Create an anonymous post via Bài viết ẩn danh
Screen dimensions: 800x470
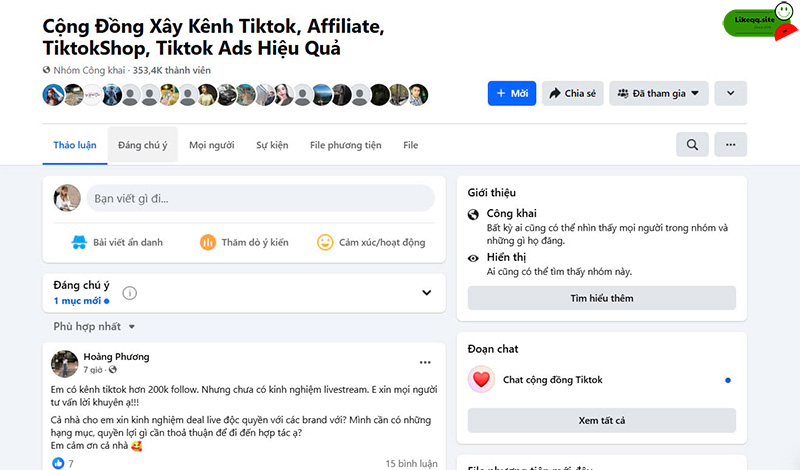pos(117,242)
